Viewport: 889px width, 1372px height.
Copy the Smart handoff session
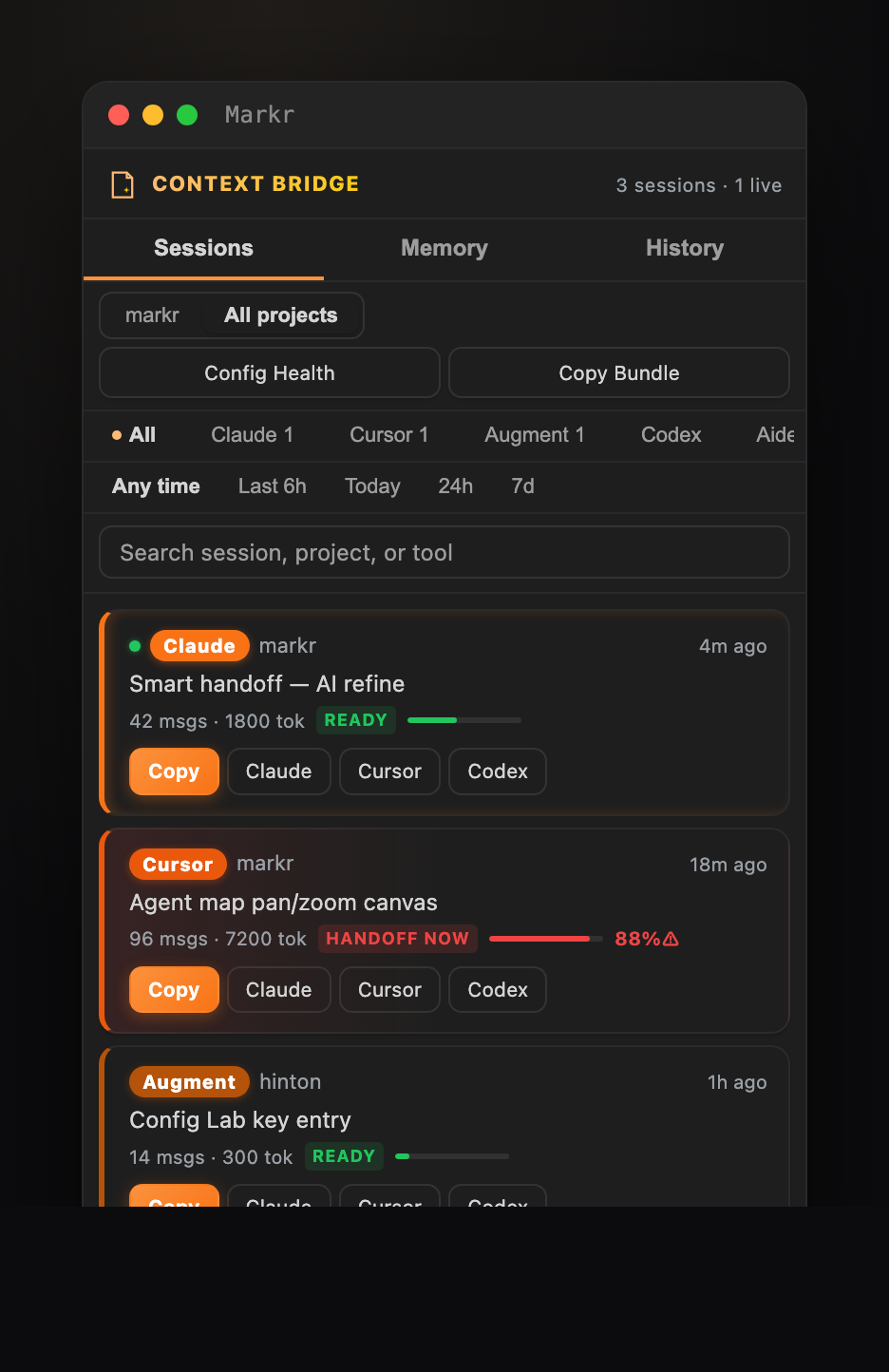pyautogui.click(x=174, y=772)
